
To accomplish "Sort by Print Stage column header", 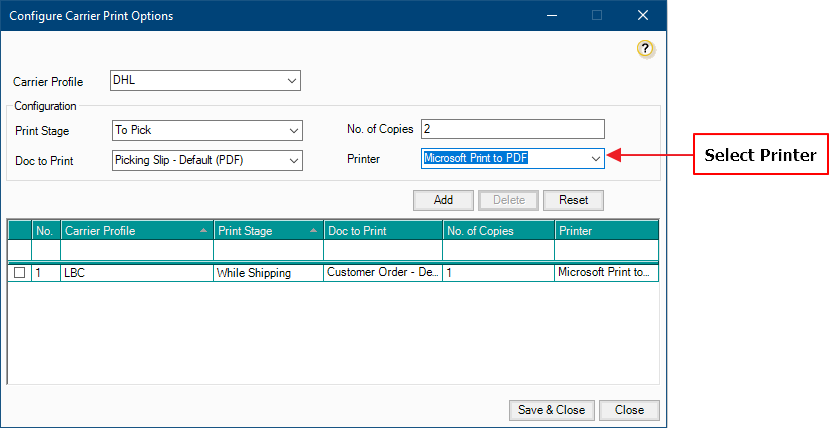I will pos(268,231).
